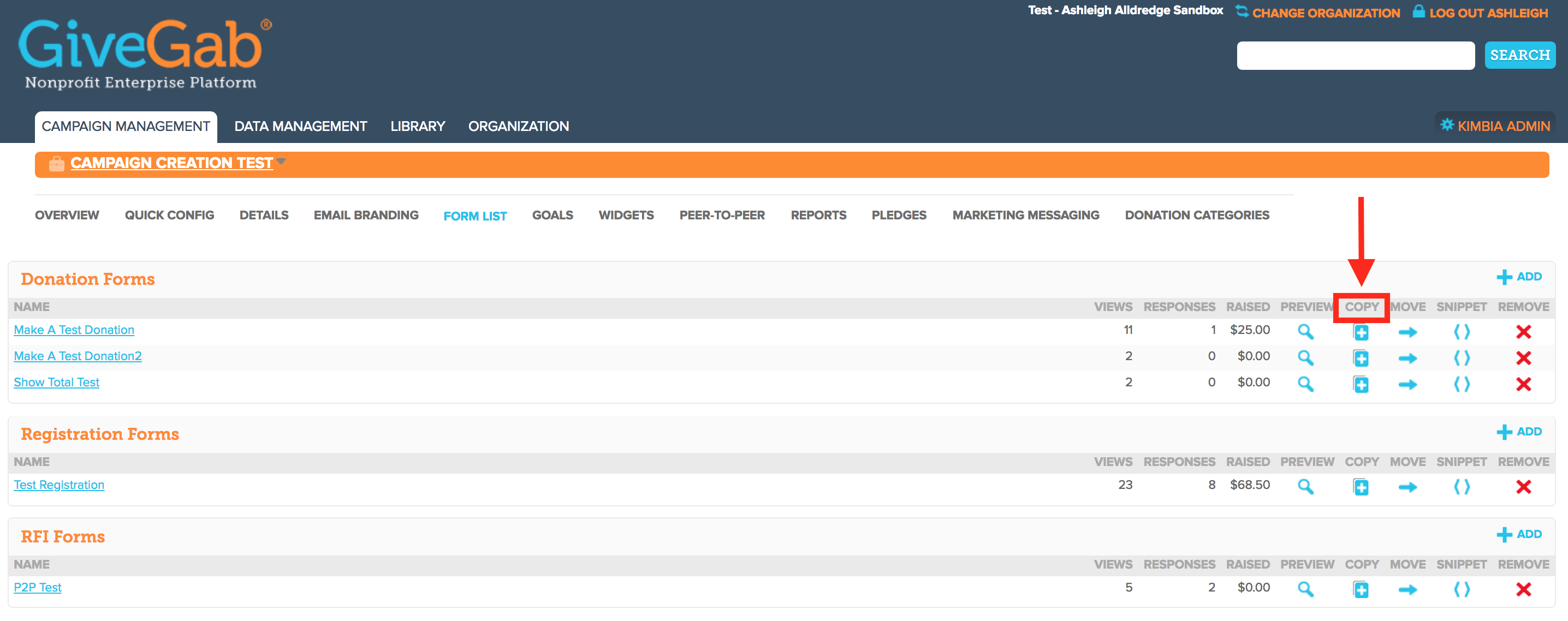
Task: Add a new RFI Form
Action: (1519, 535)
